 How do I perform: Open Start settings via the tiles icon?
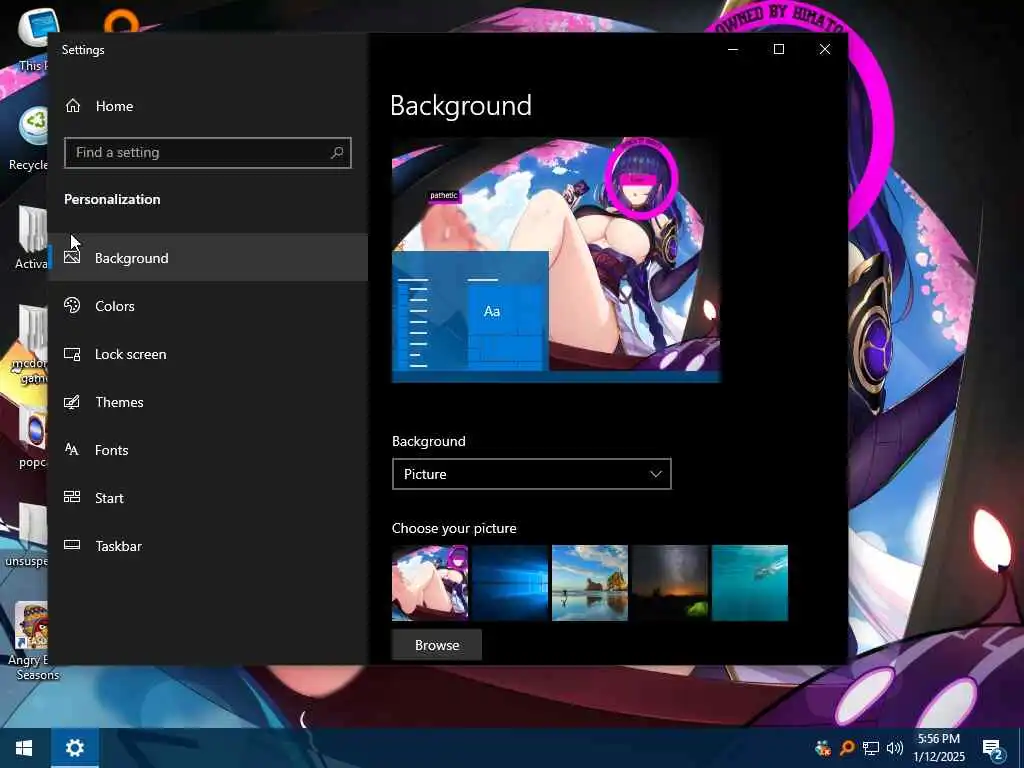tap(72, 497)
